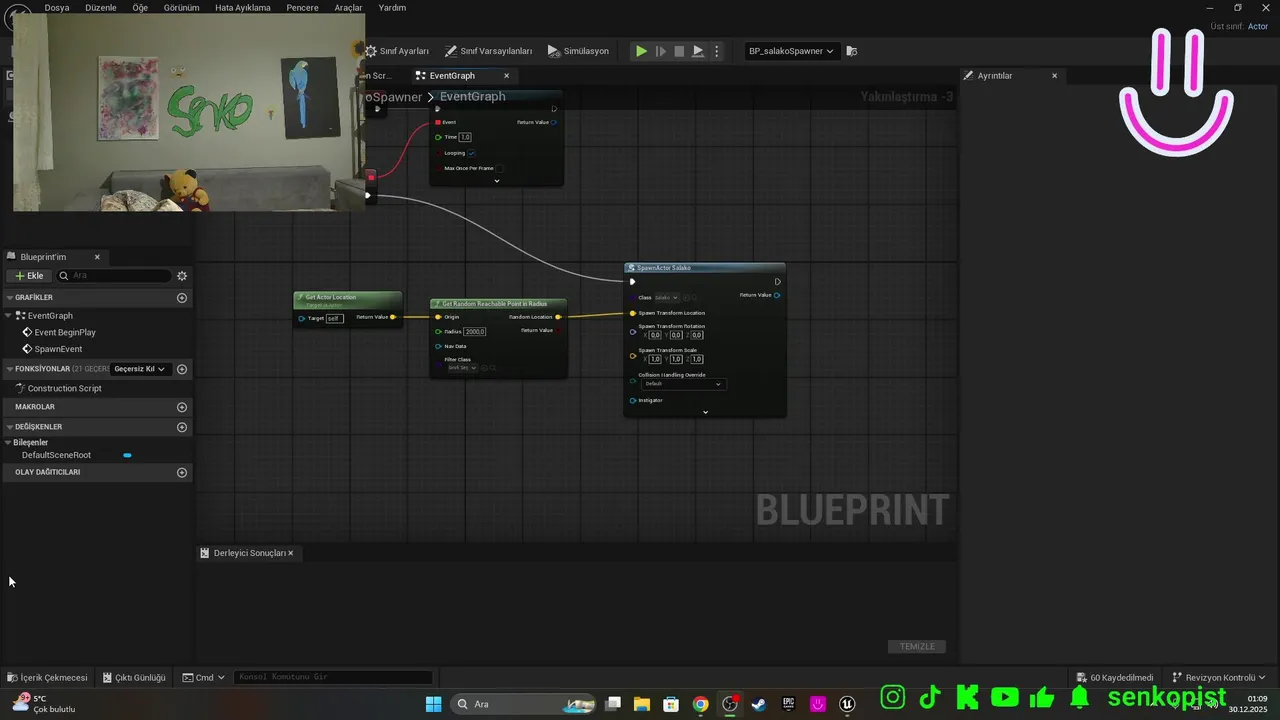Click the TEMİZLE clear button

tap(917, 647)
